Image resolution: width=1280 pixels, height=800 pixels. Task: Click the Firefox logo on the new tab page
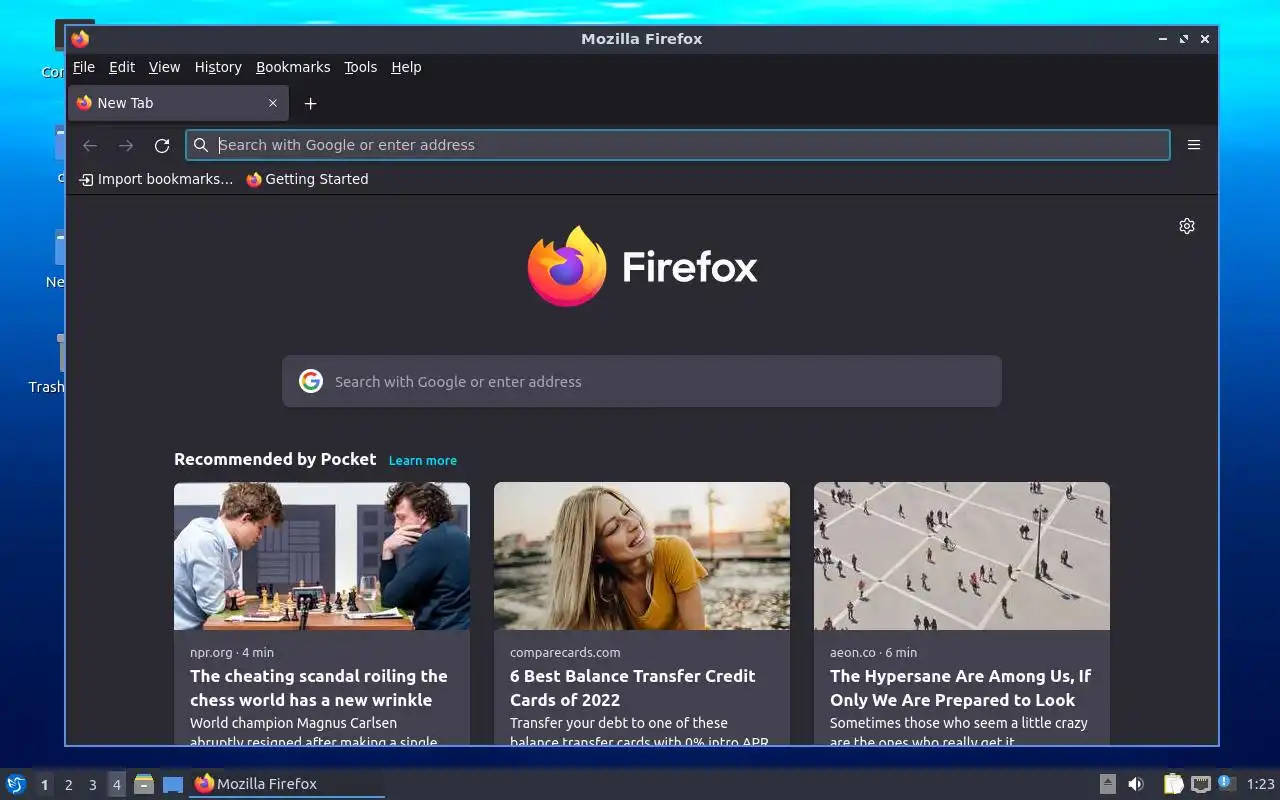642,266
